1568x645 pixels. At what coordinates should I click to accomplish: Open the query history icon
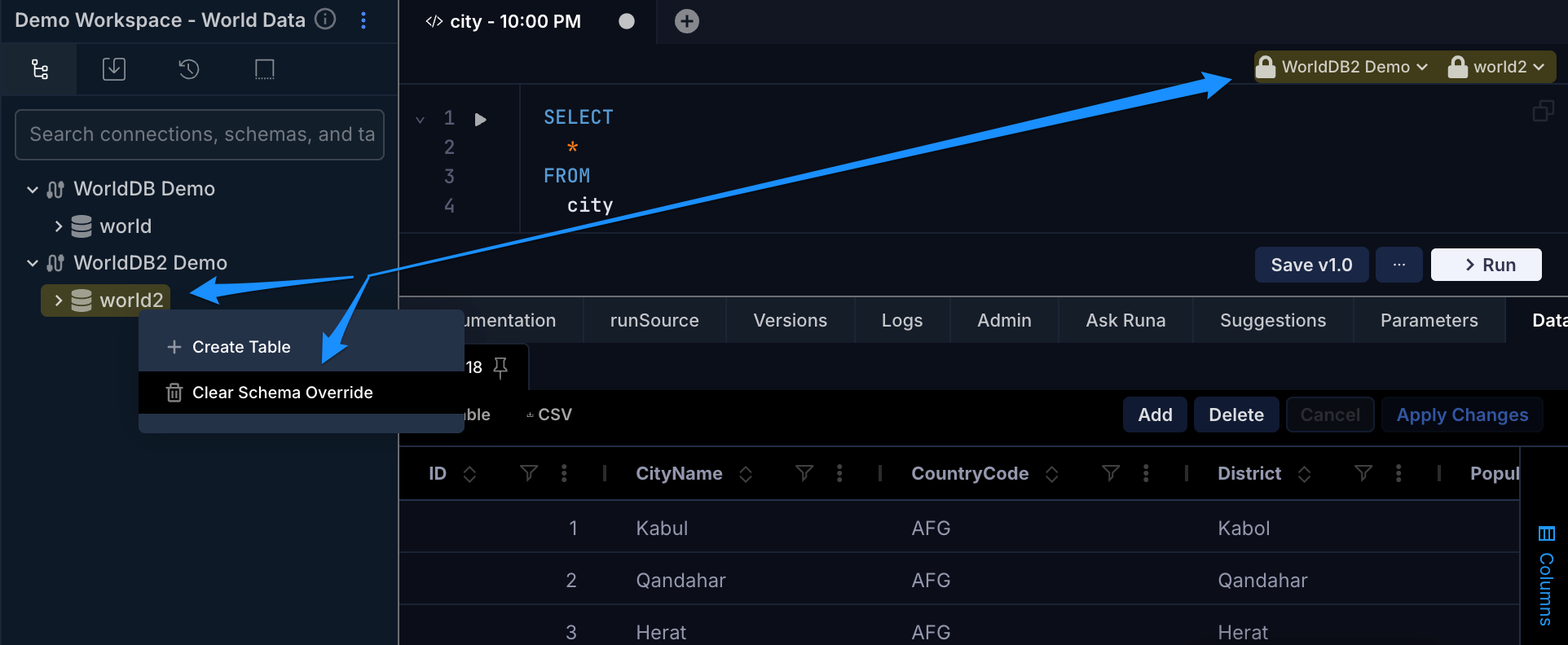tap(189, 69)
